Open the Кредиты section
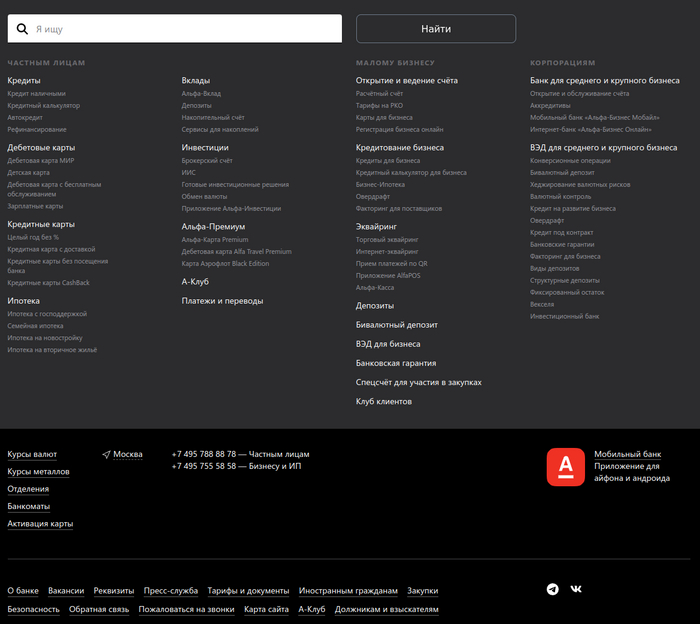Screen dimensions: 700x624 [x=24, y=81]
